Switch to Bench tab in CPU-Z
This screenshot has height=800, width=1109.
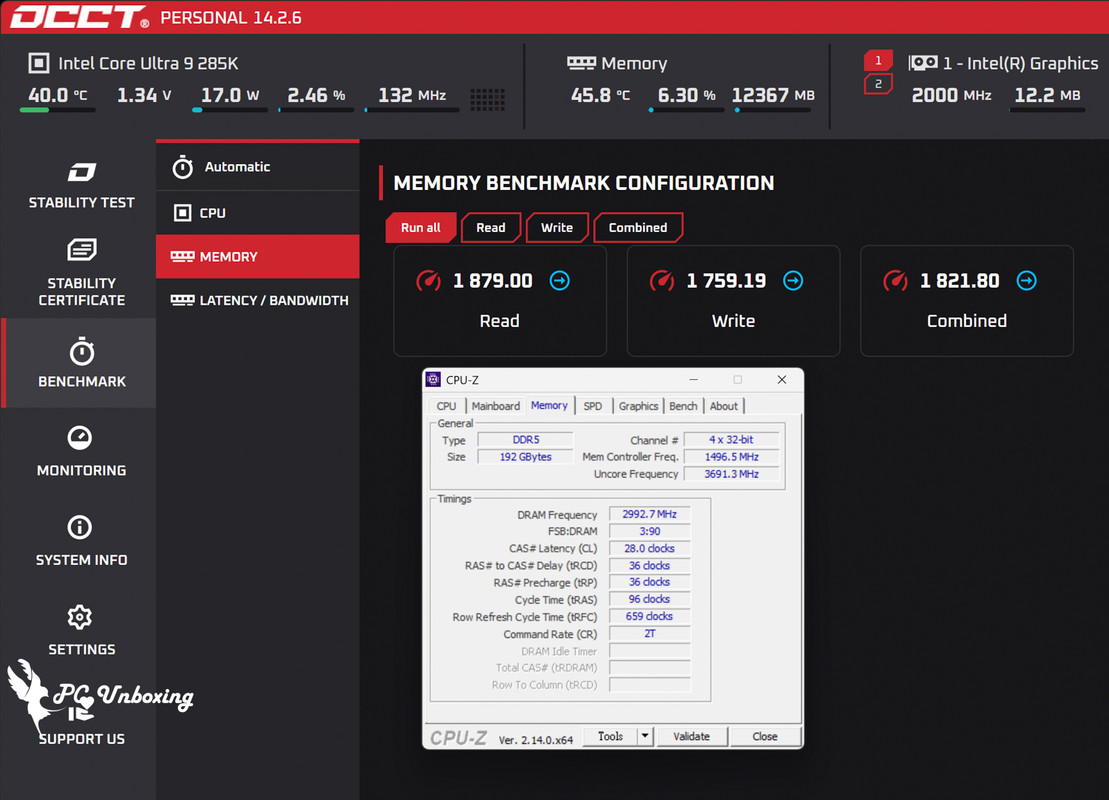click(683, 406)
